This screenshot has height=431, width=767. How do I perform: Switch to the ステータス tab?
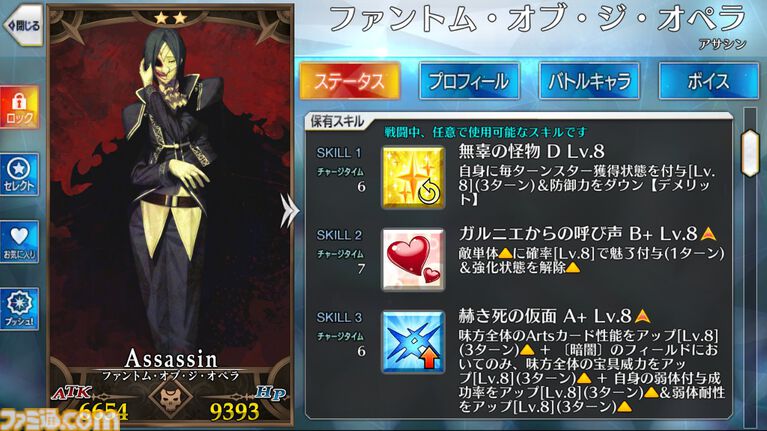[x=350, y=81]
